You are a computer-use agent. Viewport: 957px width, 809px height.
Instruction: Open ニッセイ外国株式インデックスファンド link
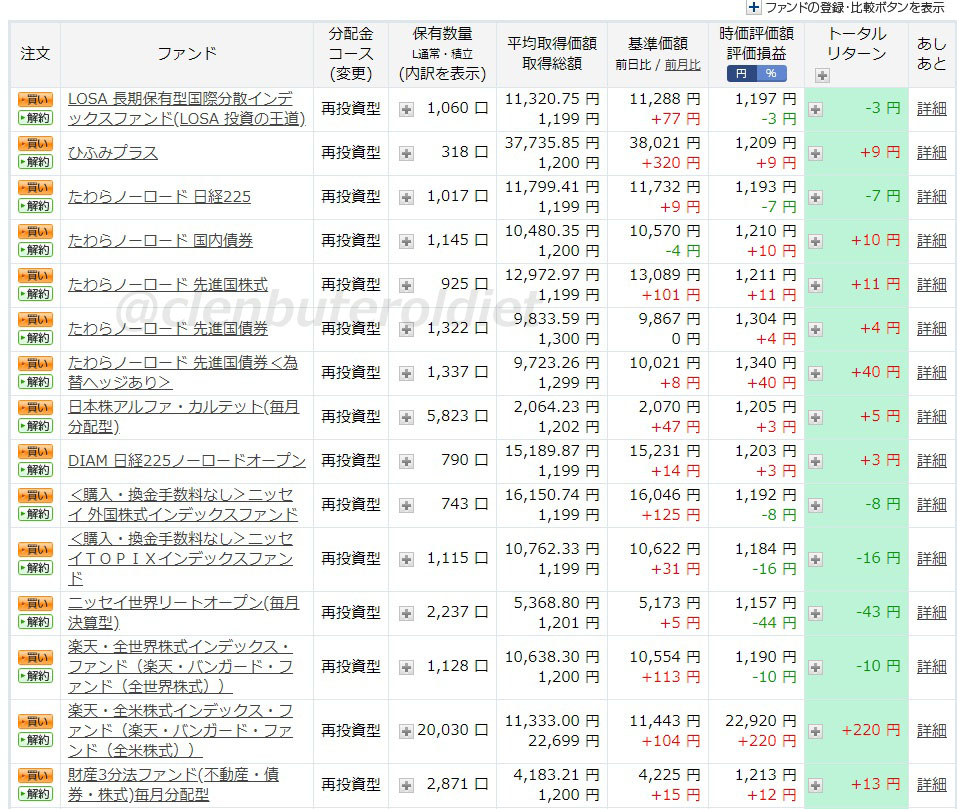coord(182,505)
